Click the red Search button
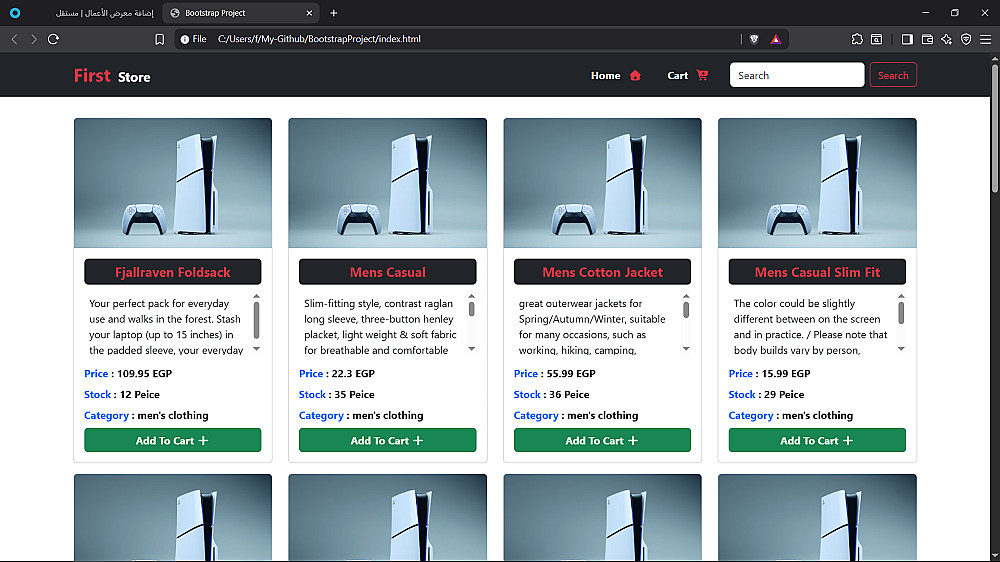Image resolution: width=1000 pixels, height=562 pixels. coord(893,75)
